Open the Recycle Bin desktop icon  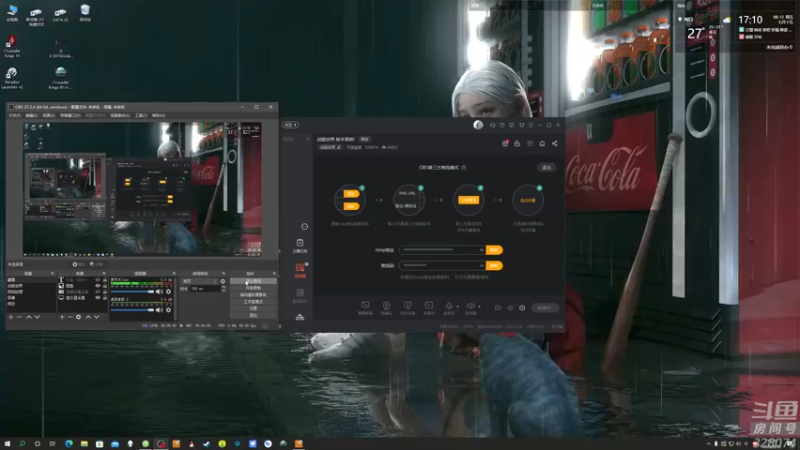pos(85,12)
